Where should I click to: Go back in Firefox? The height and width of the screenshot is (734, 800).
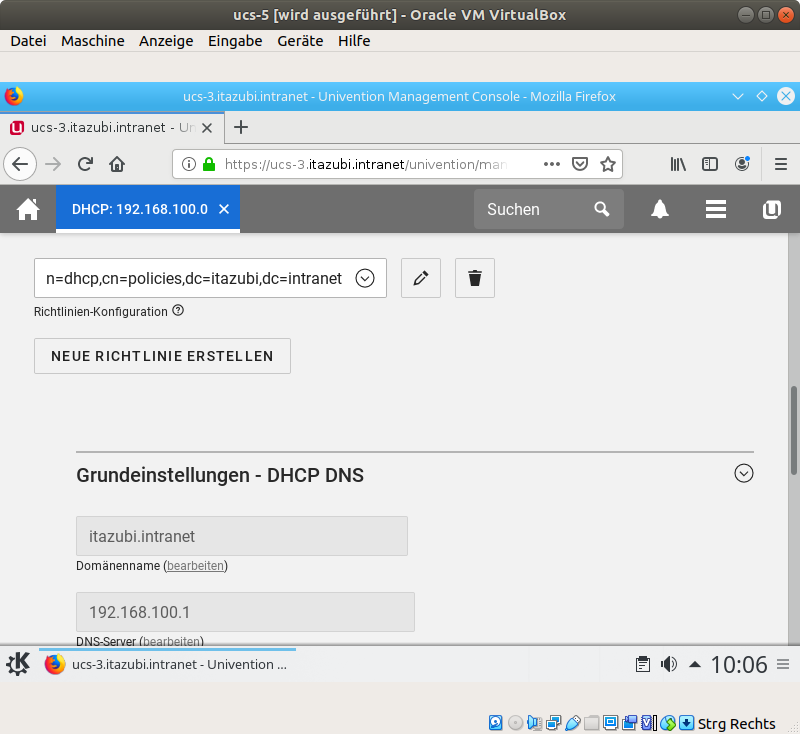[20, 164]
